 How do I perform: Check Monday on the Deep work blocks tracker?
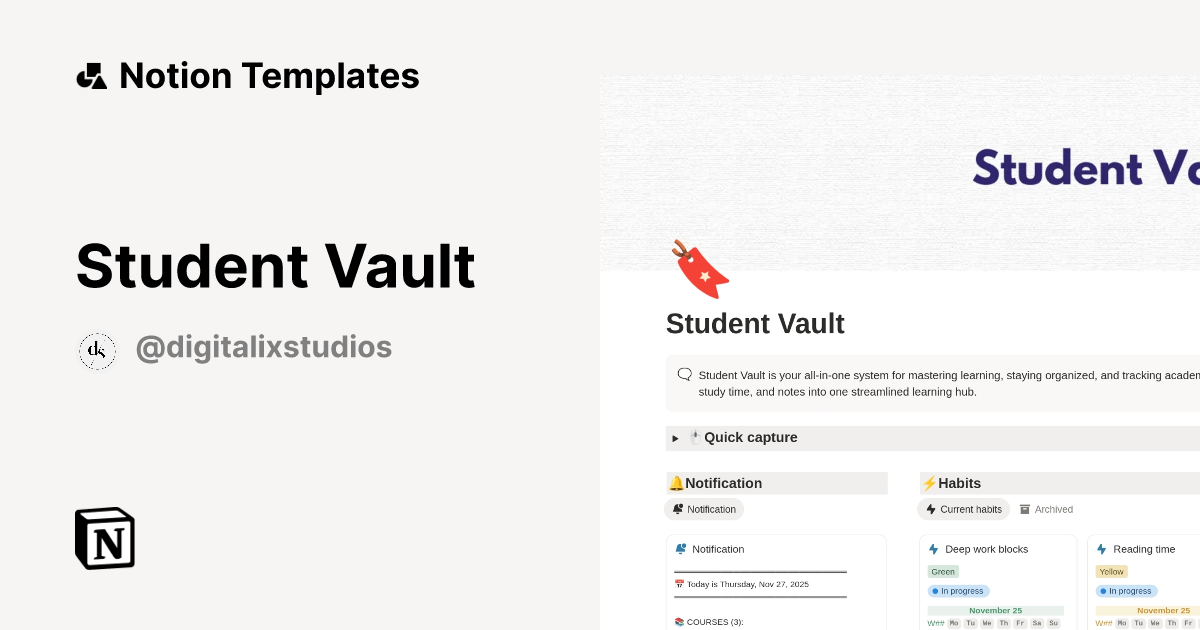pos(955,622)
